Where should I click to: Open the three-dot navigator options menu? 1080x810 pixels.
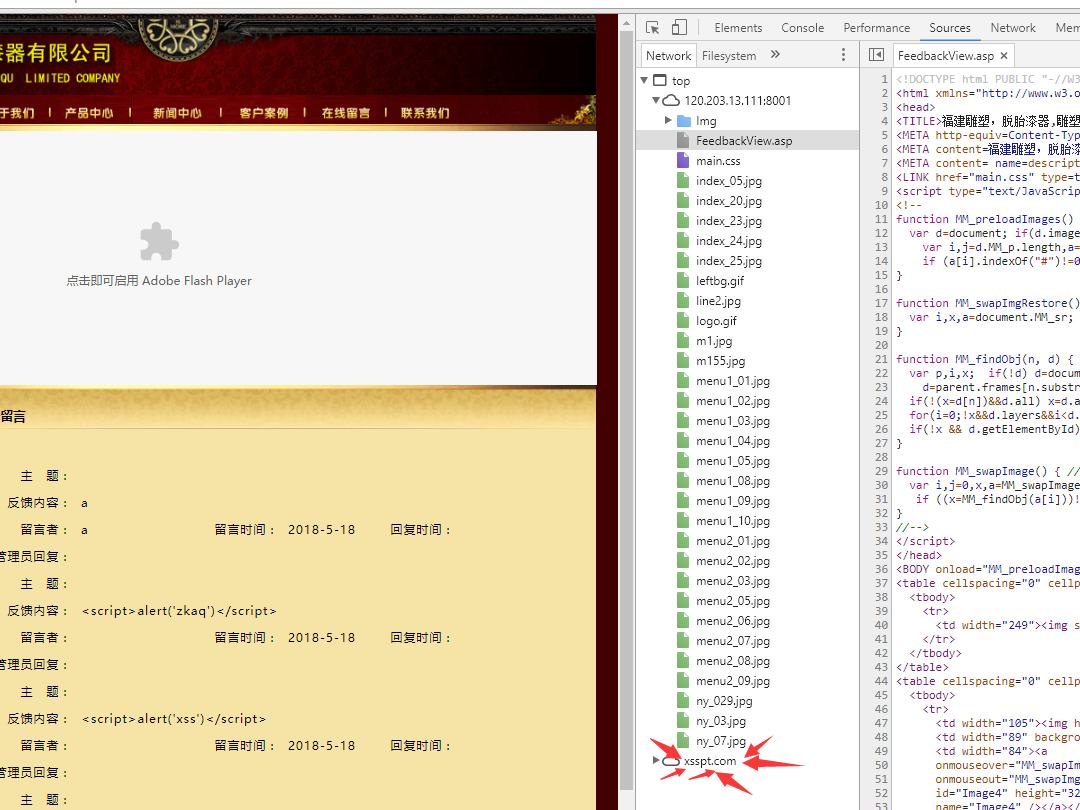point(843,55)
